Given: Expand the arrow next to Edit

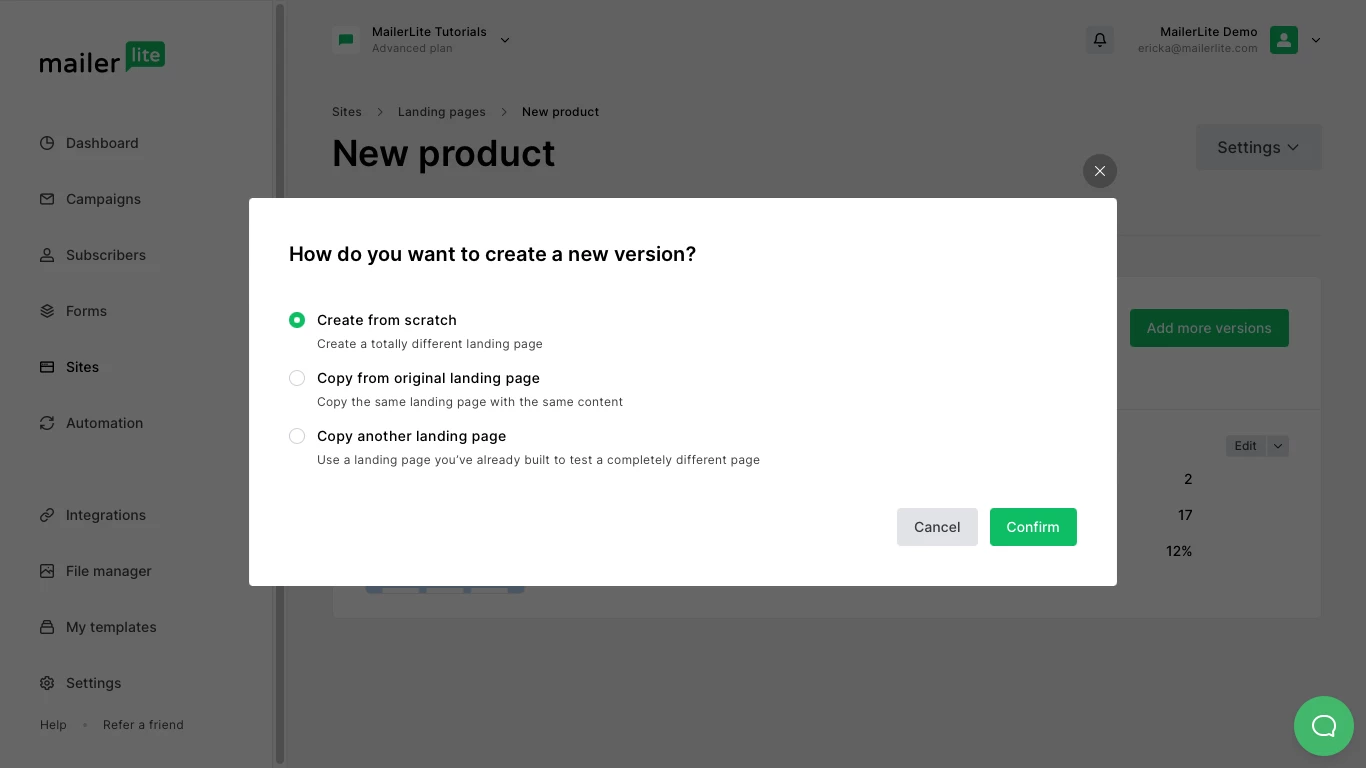Looking at the screenshot, I should 1278,446.
